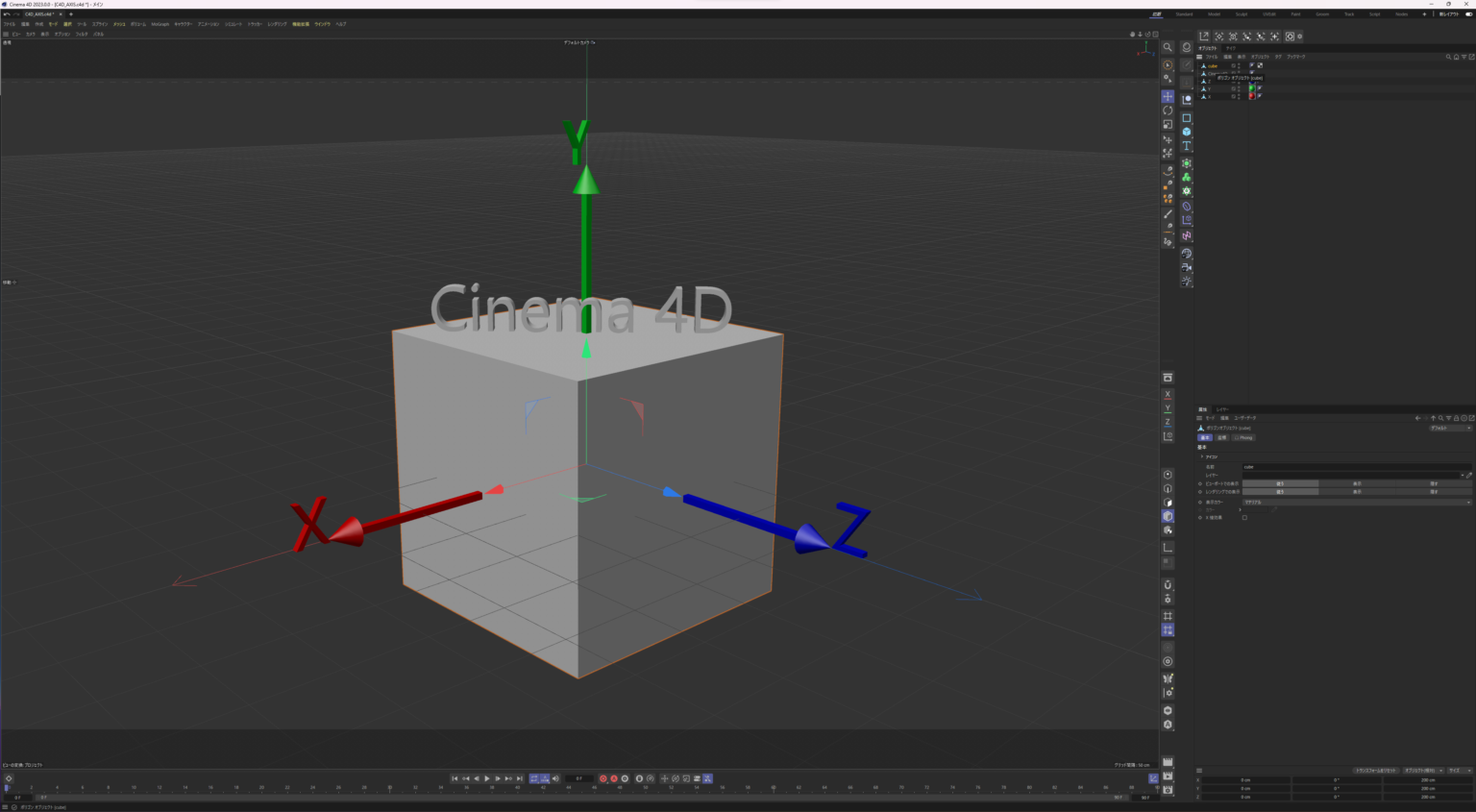Click the green color dot beside the Y object
This screenshot has height=812, width=1476.
pos(1252,88)
